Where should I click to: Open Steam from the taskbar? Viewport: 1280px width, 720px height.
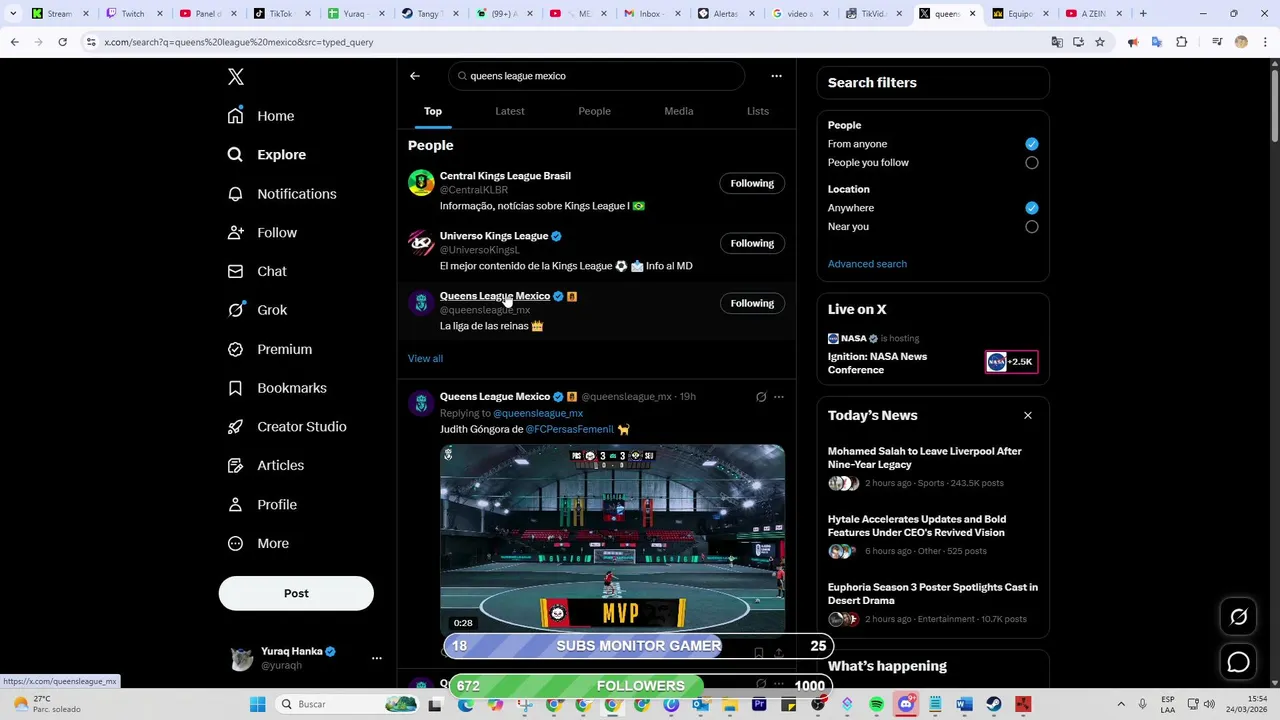point(993,704)
